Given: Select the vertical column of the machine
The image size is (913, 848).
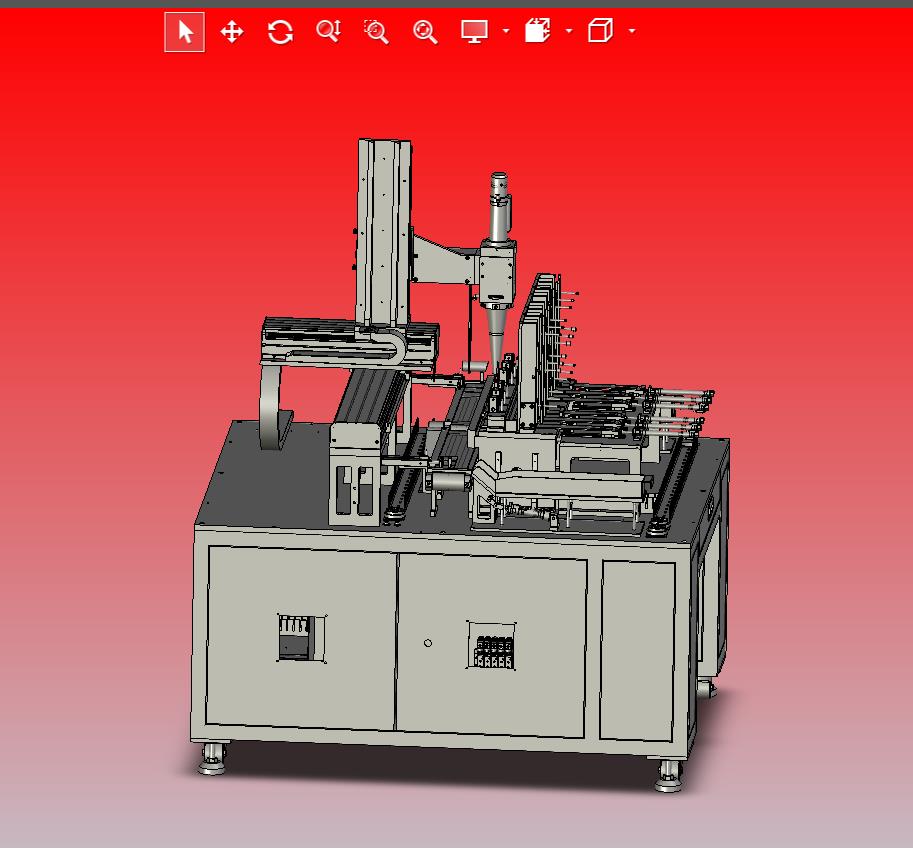Looking at the screenshot, I should 383,233.
